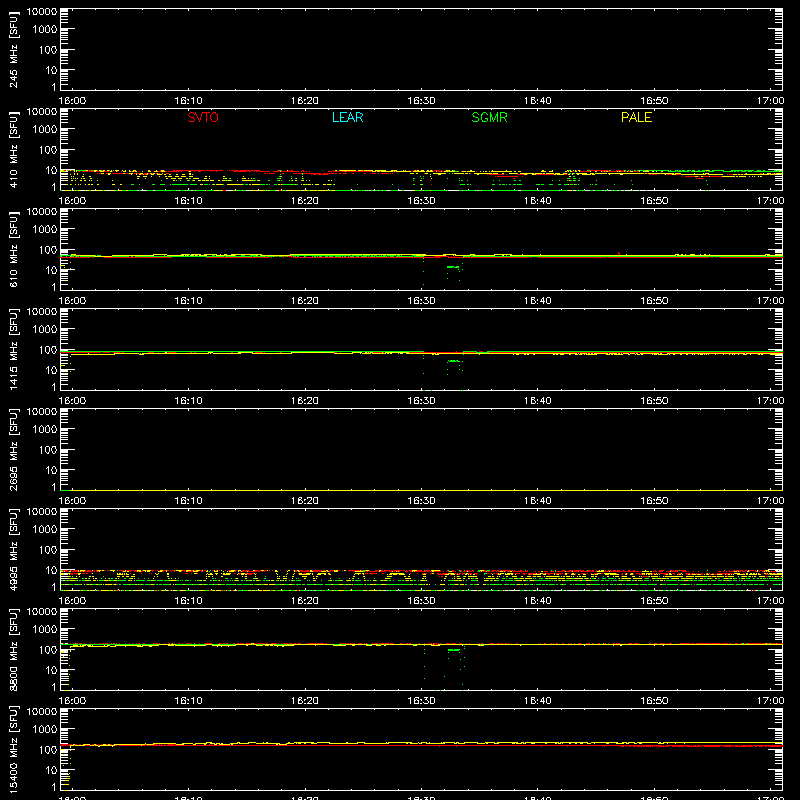This screenshot has height=800, width=800.
Task: Click the yellow PALE station label
Action: coord(636,117)
